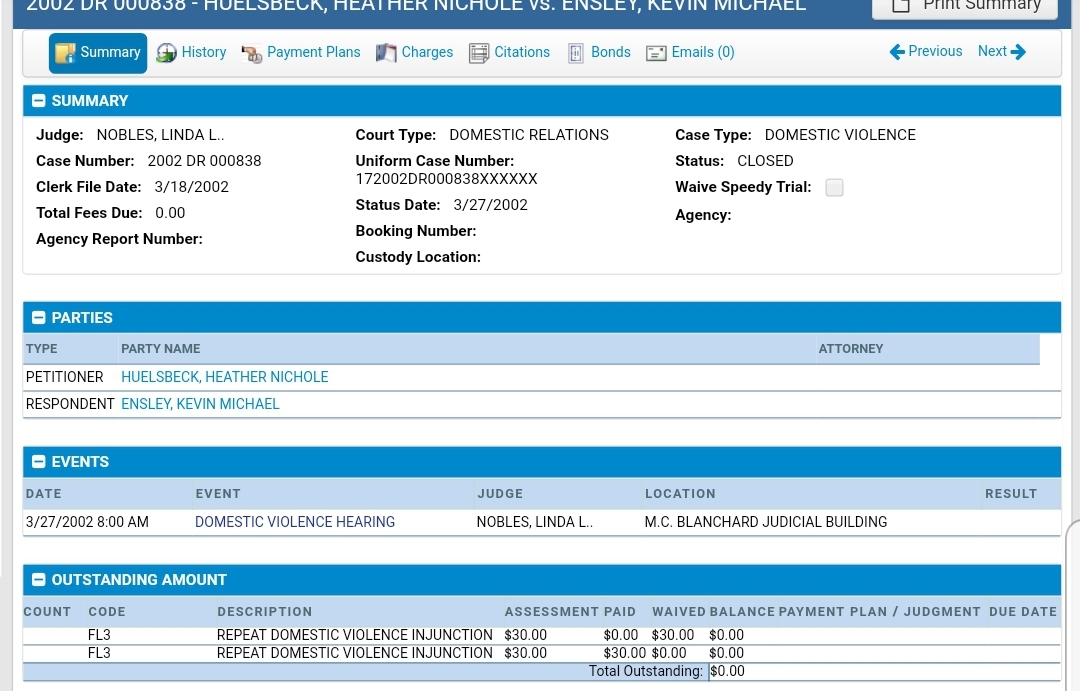Open respondent ENSLEY, KEVIN MICHAEL link
Screen dimensions: 1080x691
(200, 404)
